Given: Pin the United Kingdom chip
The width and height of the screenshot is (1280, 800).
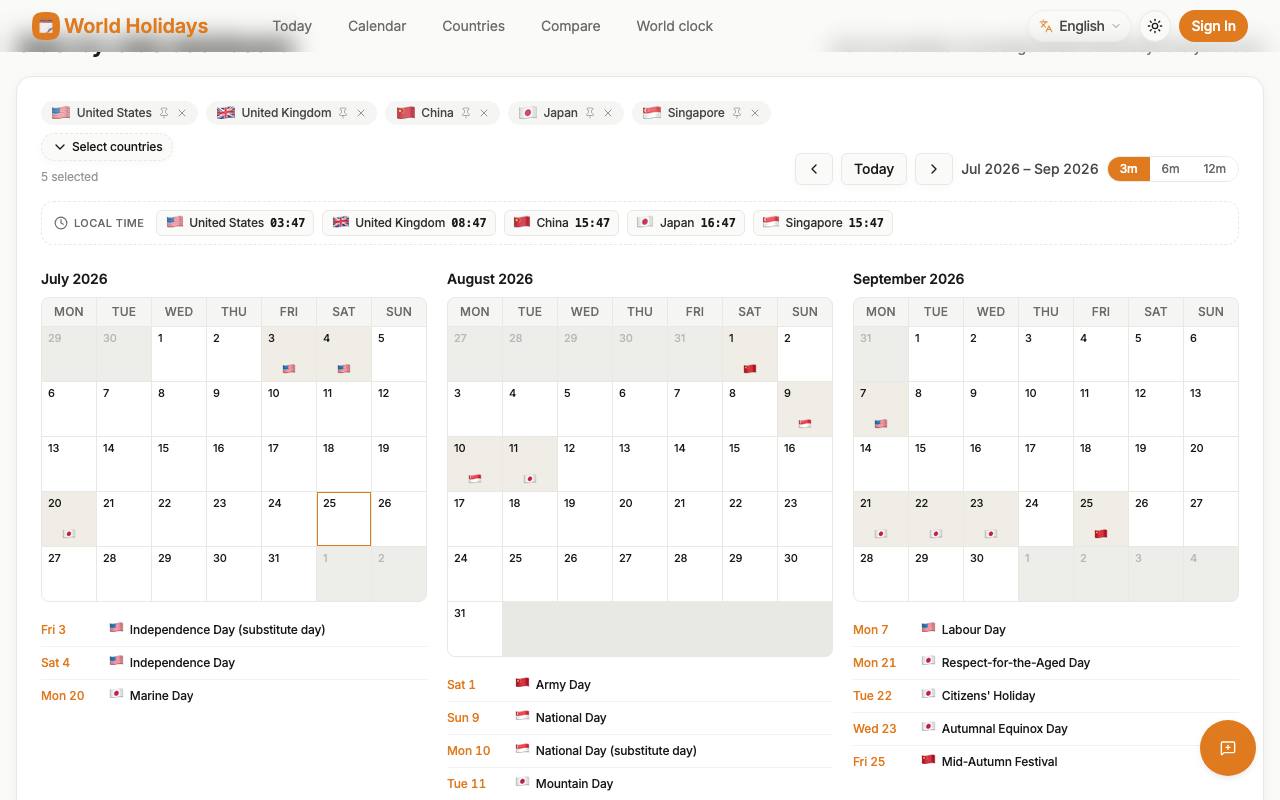Looking at the screenshot, I should [x=343, y=113].
